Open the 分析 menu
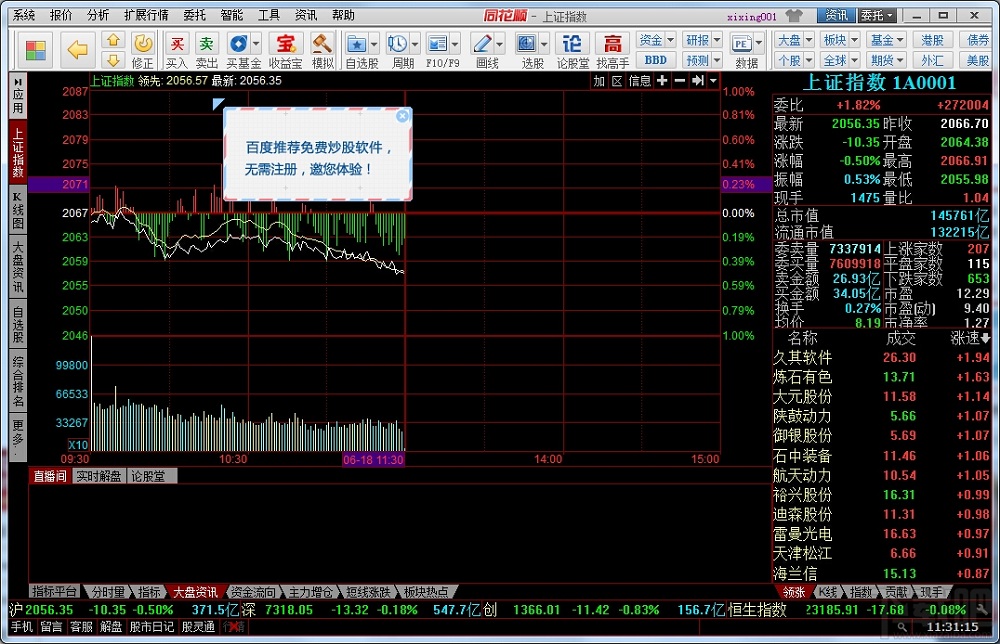This screenshot has height=644, width=1000. [97, 15]
